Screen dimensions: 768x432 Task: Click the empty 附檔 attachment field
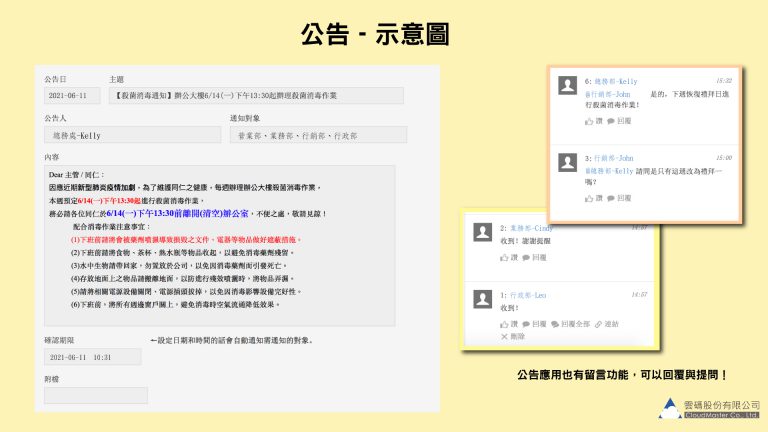96,395
